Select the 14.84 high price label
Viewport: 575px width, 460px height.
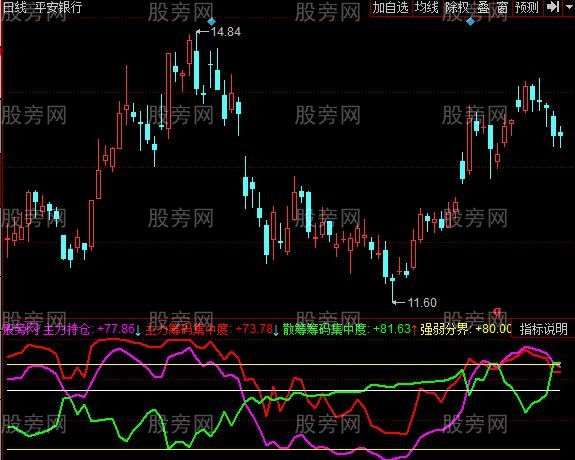point(226,32)
